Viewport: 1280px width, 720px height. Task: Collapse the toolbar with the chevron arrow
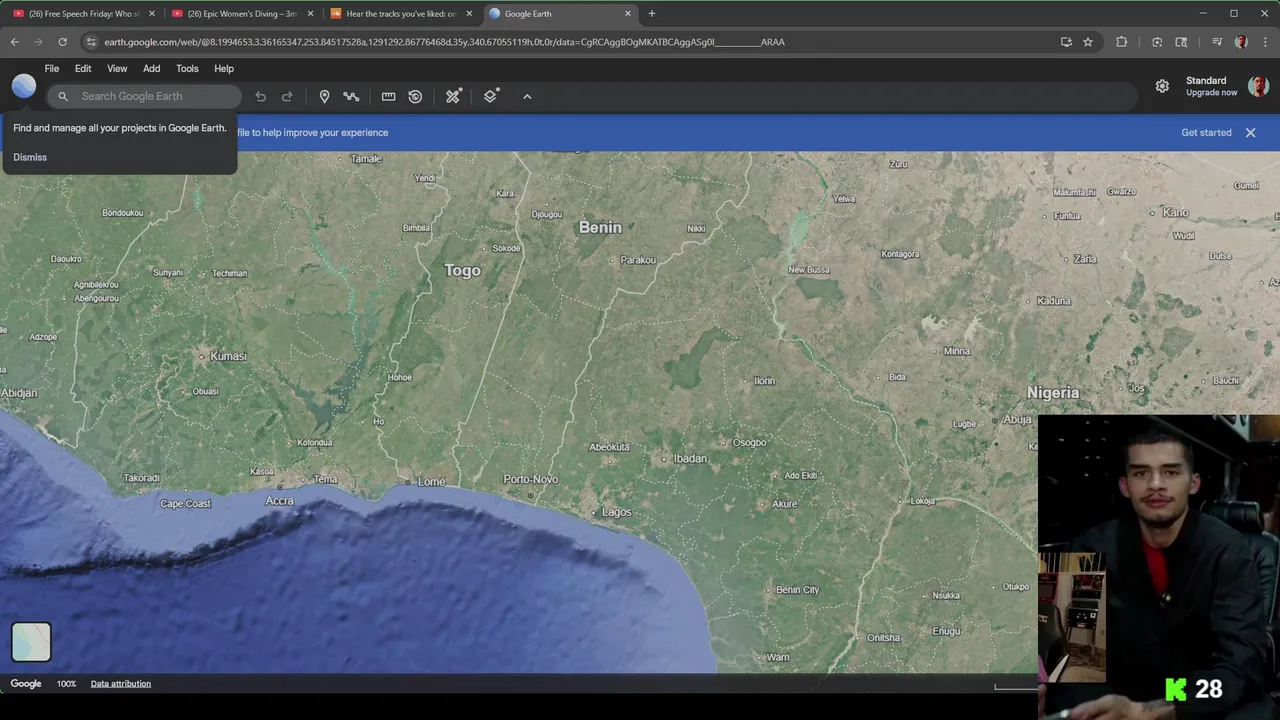coord(527,96)
